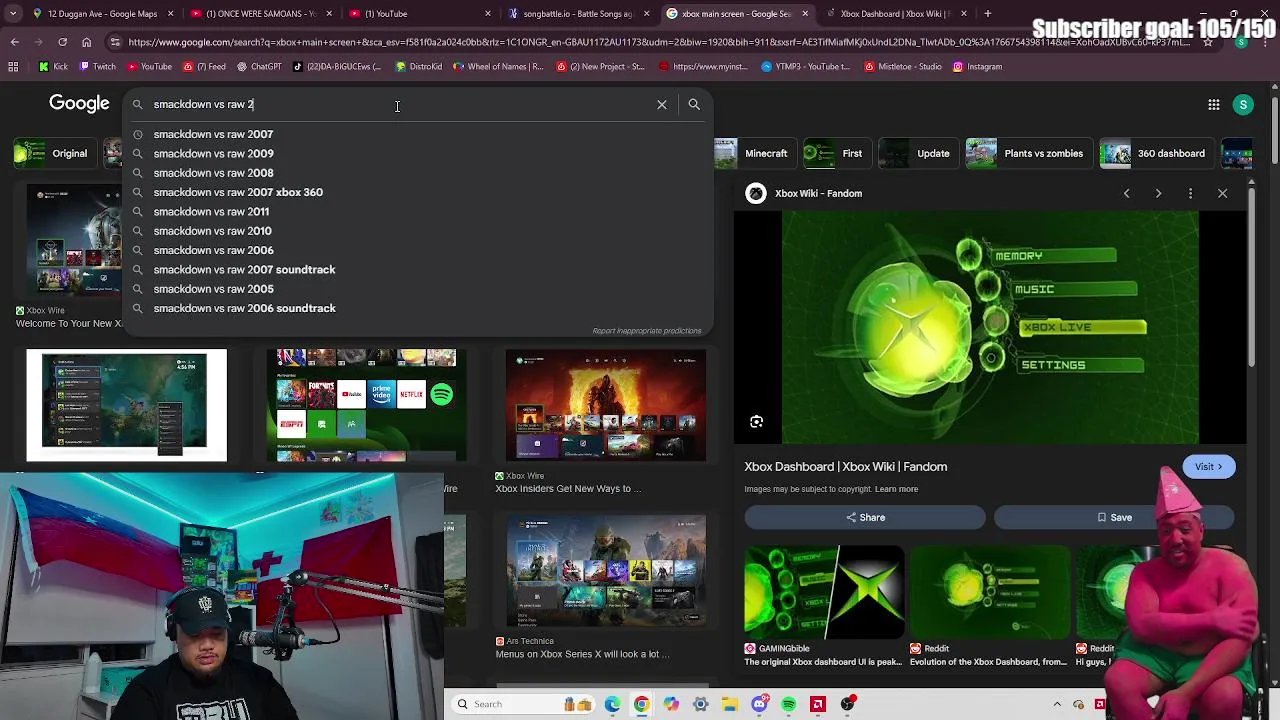Screen dimensions: 1280x720
Task: Click the Google logo
Action: (79, 104)
